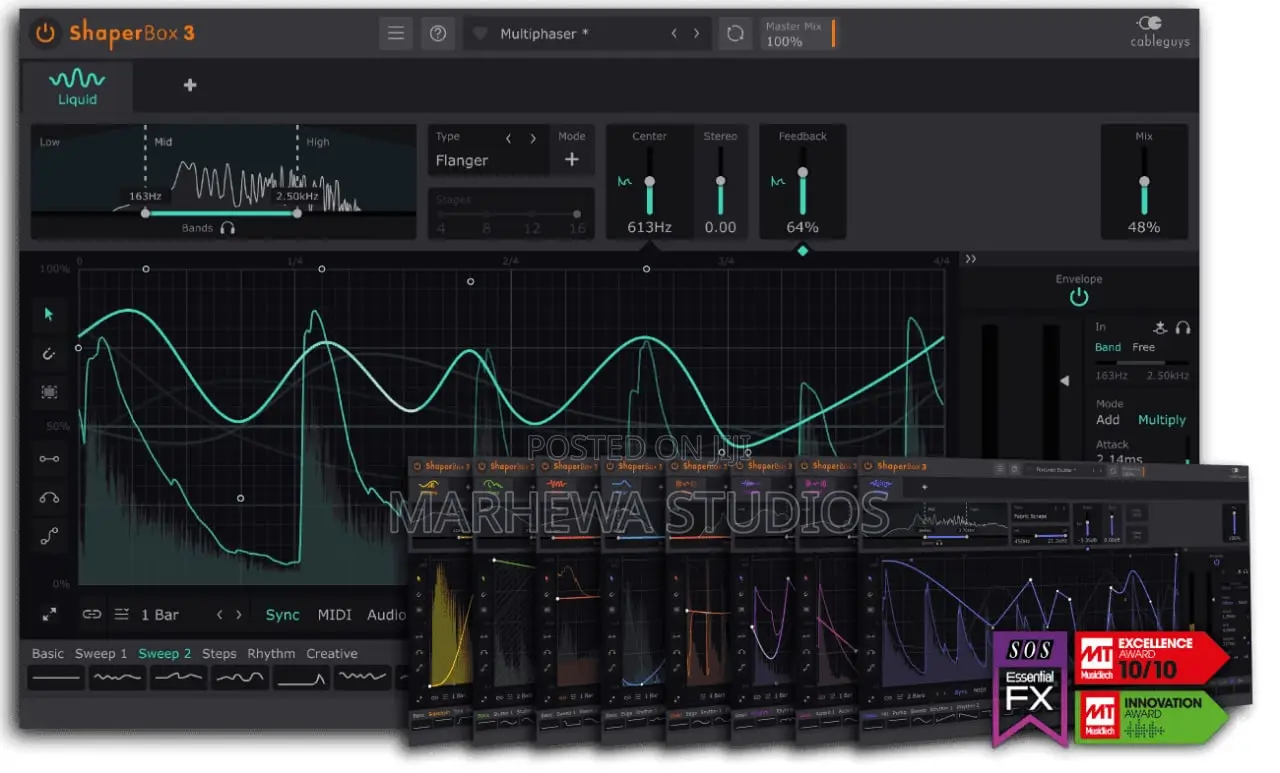Favorite the Multiphaser preset with heart icon
1280x773 pixels.
click(x=480, y=34)
